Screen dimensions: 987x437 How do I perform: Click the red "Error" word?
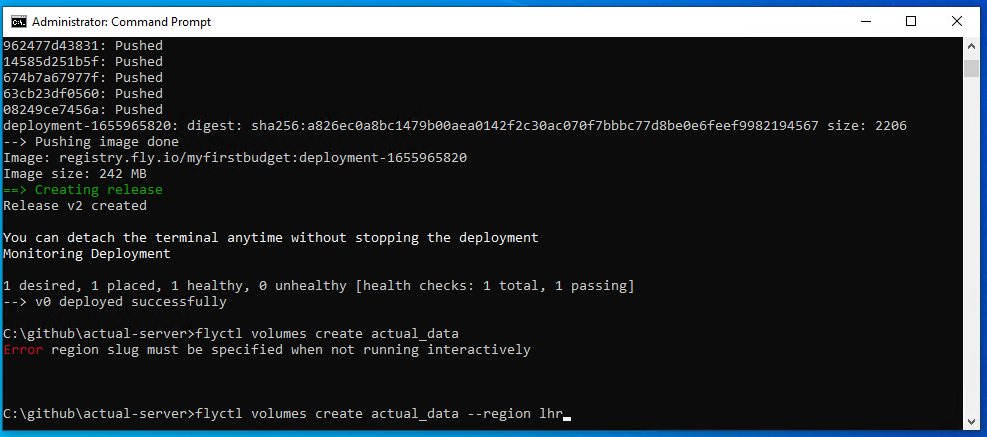[23, 350]
